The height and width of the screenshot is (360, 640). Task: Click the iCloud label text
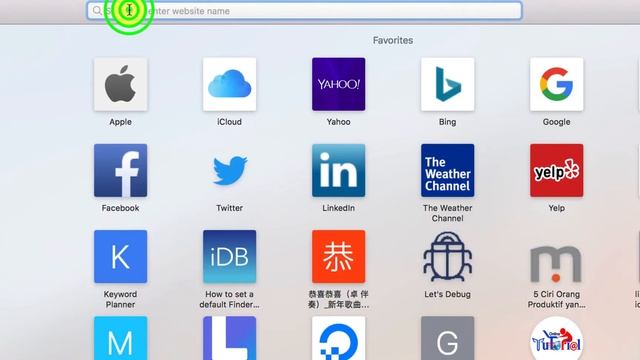[x=229, y=122]
